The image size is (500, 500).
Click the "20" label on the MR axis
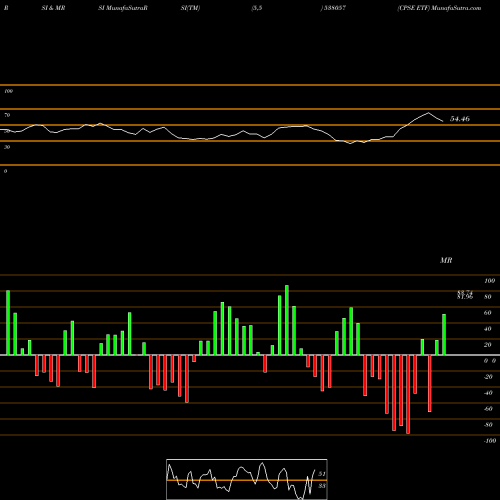point(488,345)
